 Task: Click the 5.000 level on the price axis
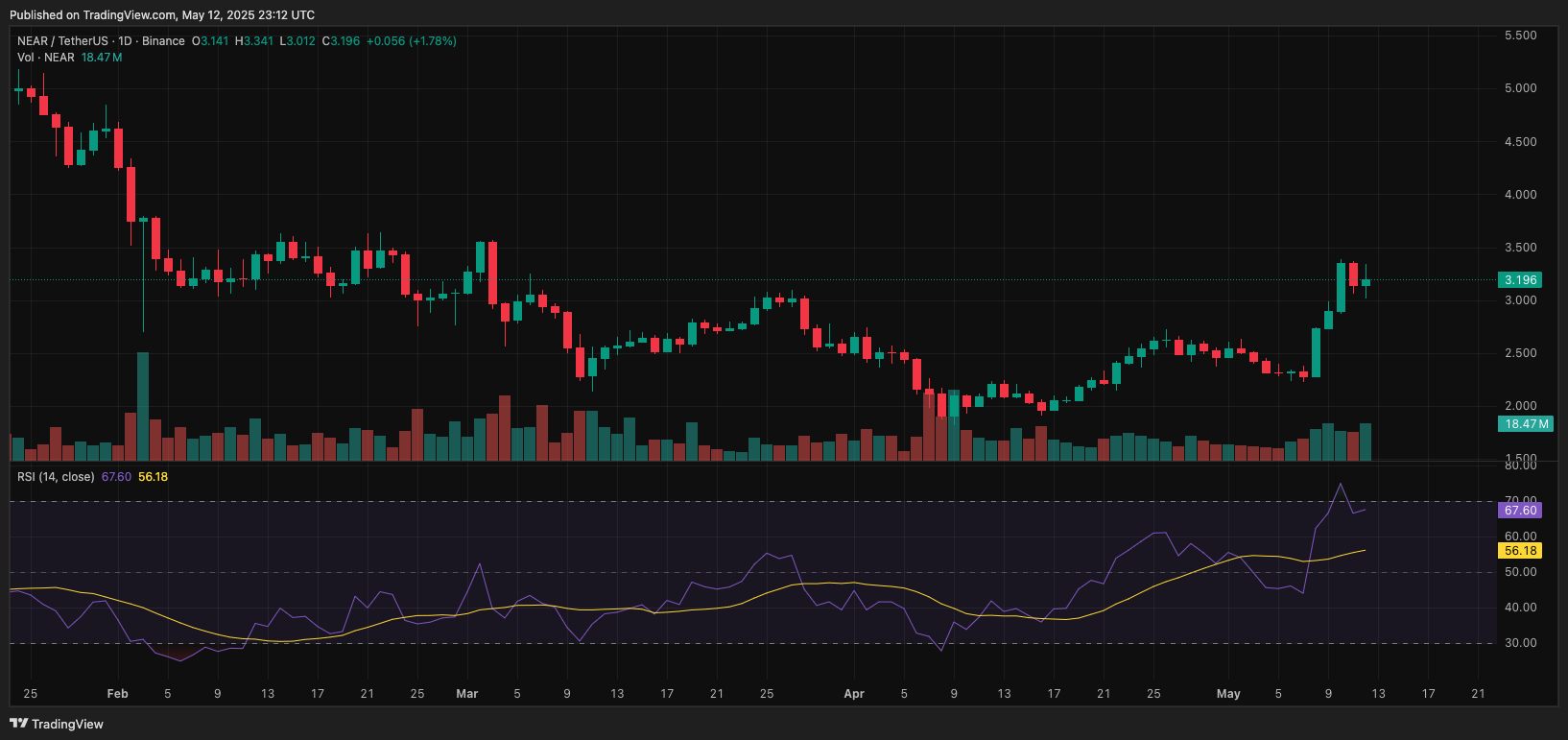pyautogui.click(x=1520, y=88)
